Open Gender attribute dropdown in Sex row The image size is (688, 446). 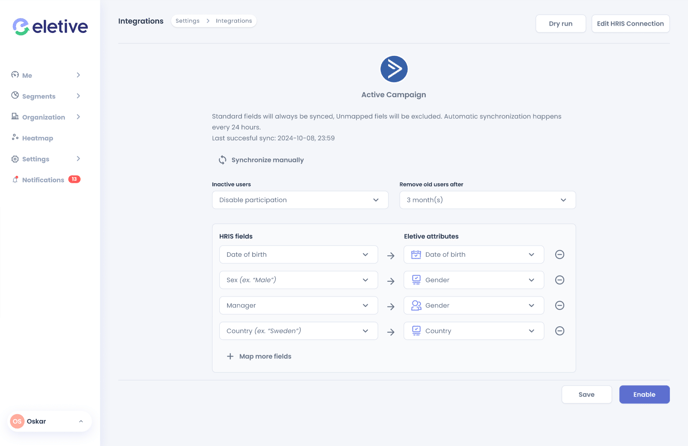pyautogui.click(x=474, y=280)
